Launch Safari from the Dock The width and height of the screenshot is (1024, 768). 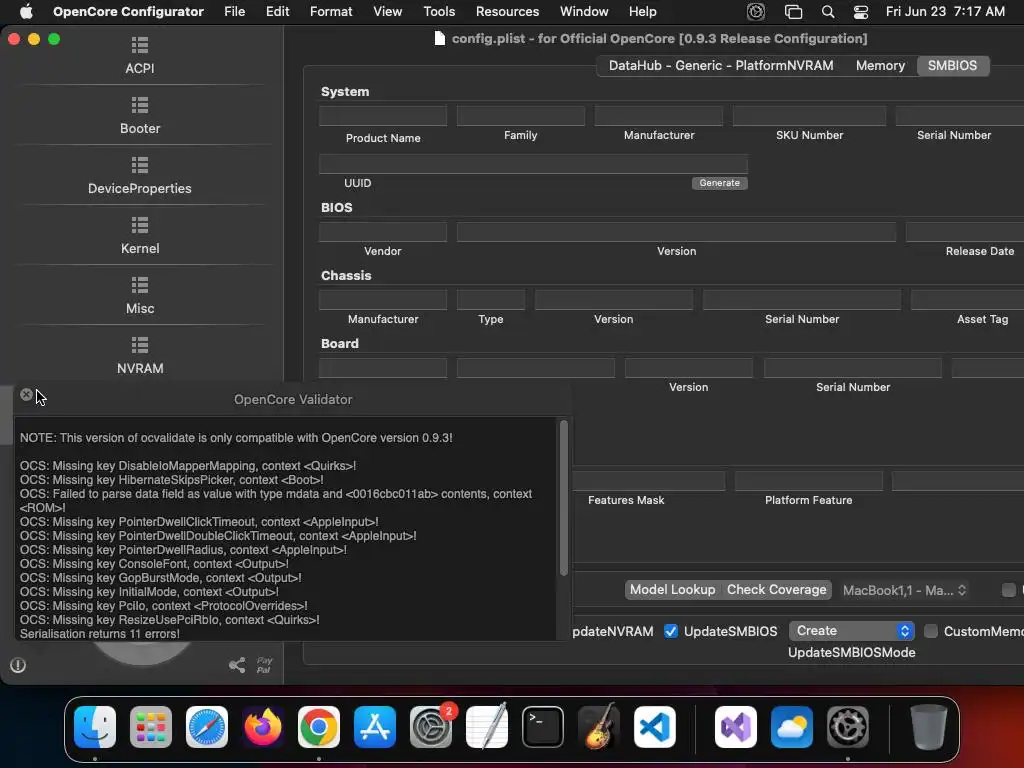(207, 726)
